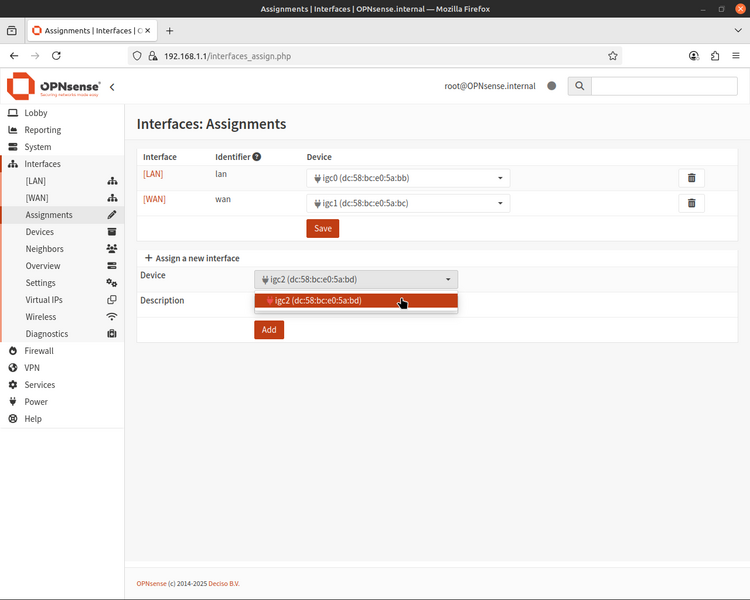Go to Neighbors in Interfaces submenu
750x600 pixels.
[x=44, y=249]
